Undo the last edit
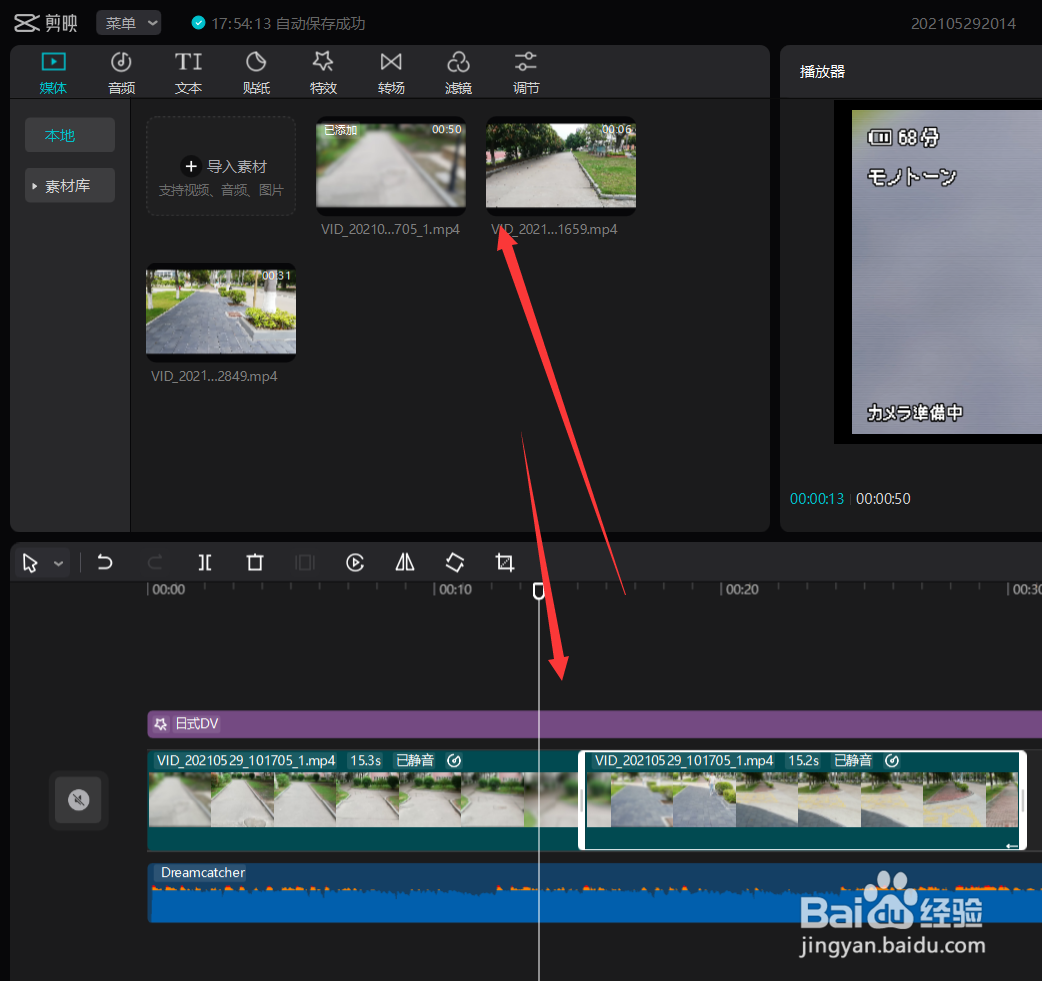 click(105, 563)
